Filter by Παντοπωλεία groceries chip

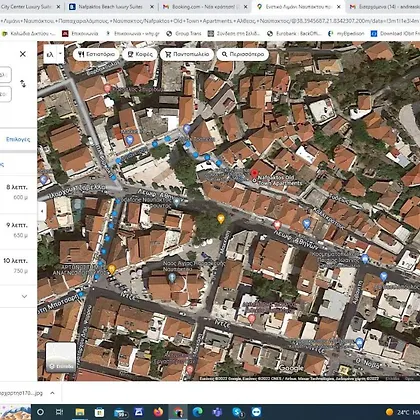187,54
